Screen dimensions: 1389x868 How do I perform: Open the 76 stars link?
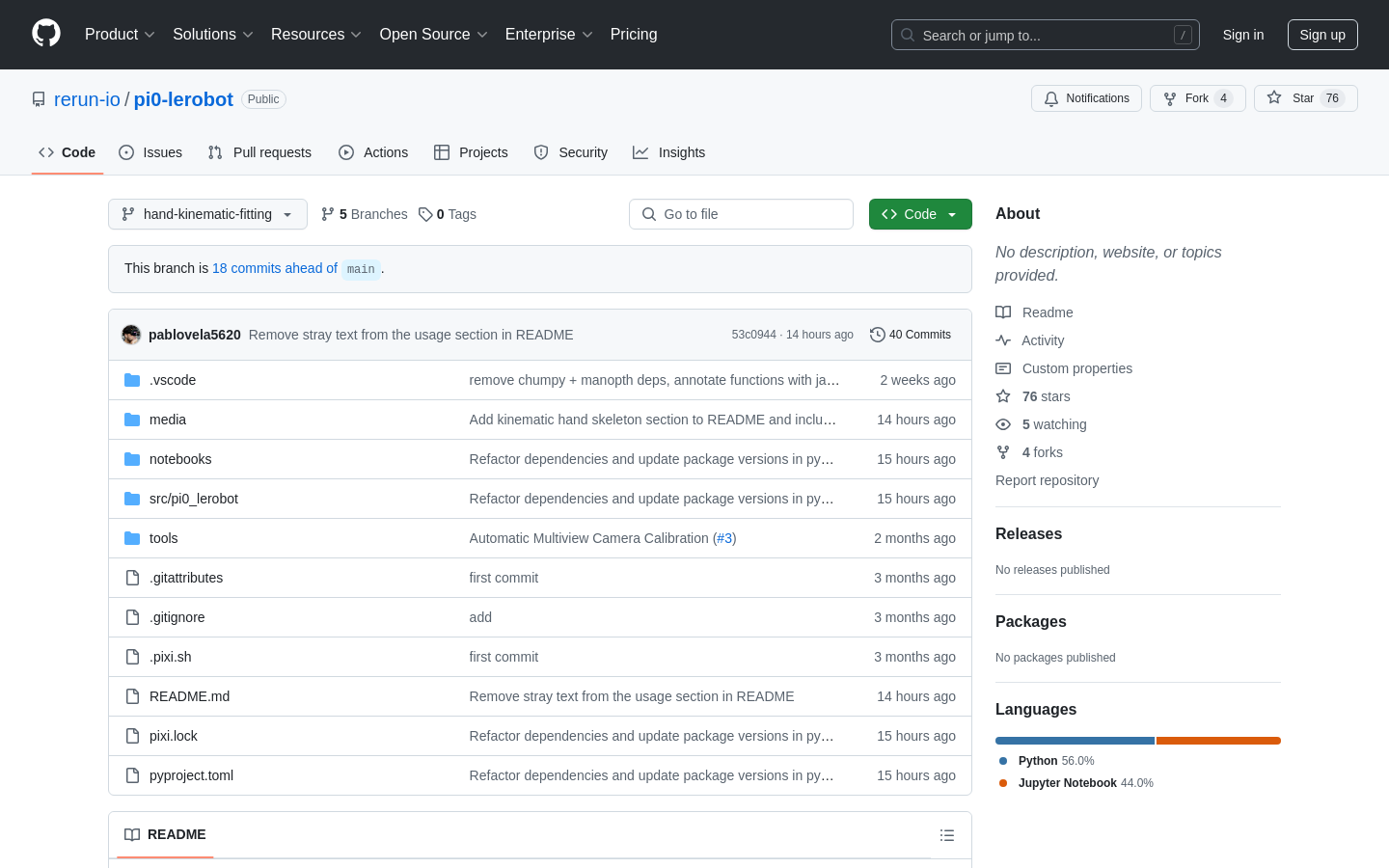tap(1047, 396)
